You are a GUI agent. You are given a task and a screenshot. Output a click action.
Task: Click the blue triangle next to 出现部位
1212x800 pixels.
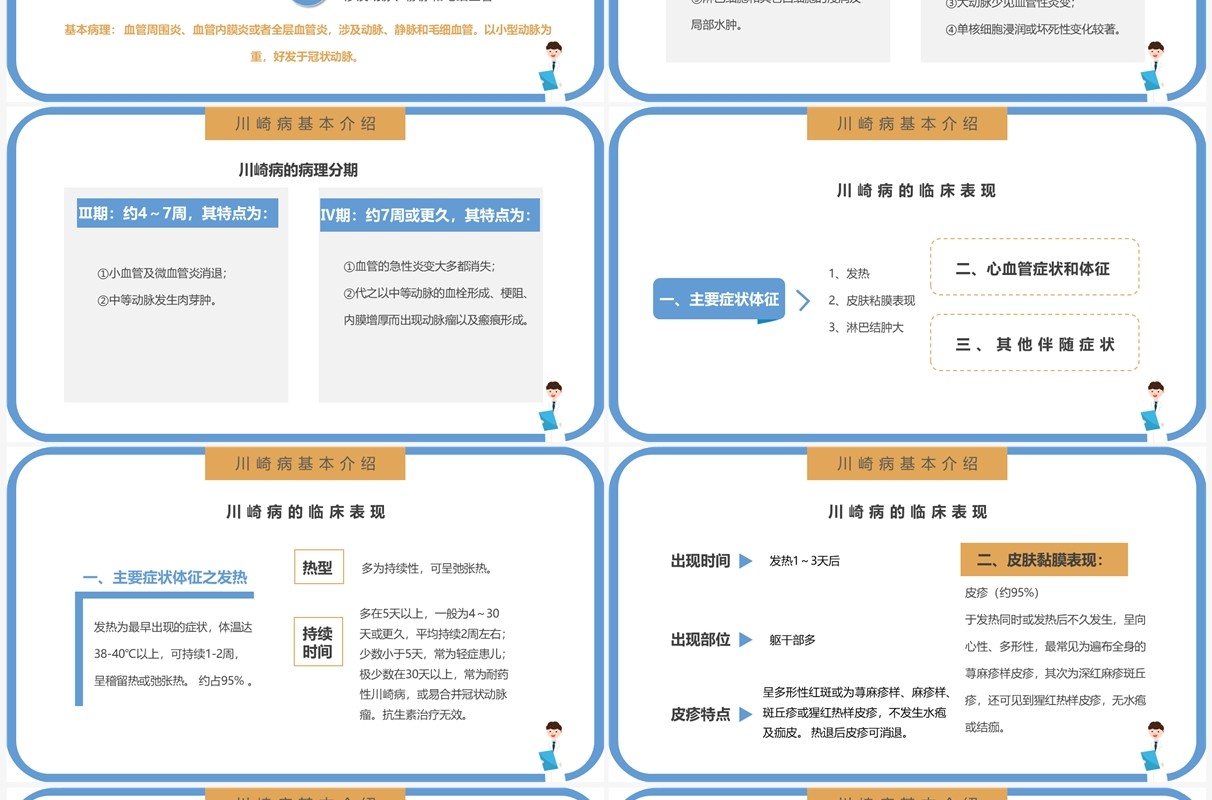click(x=746, y=639)
